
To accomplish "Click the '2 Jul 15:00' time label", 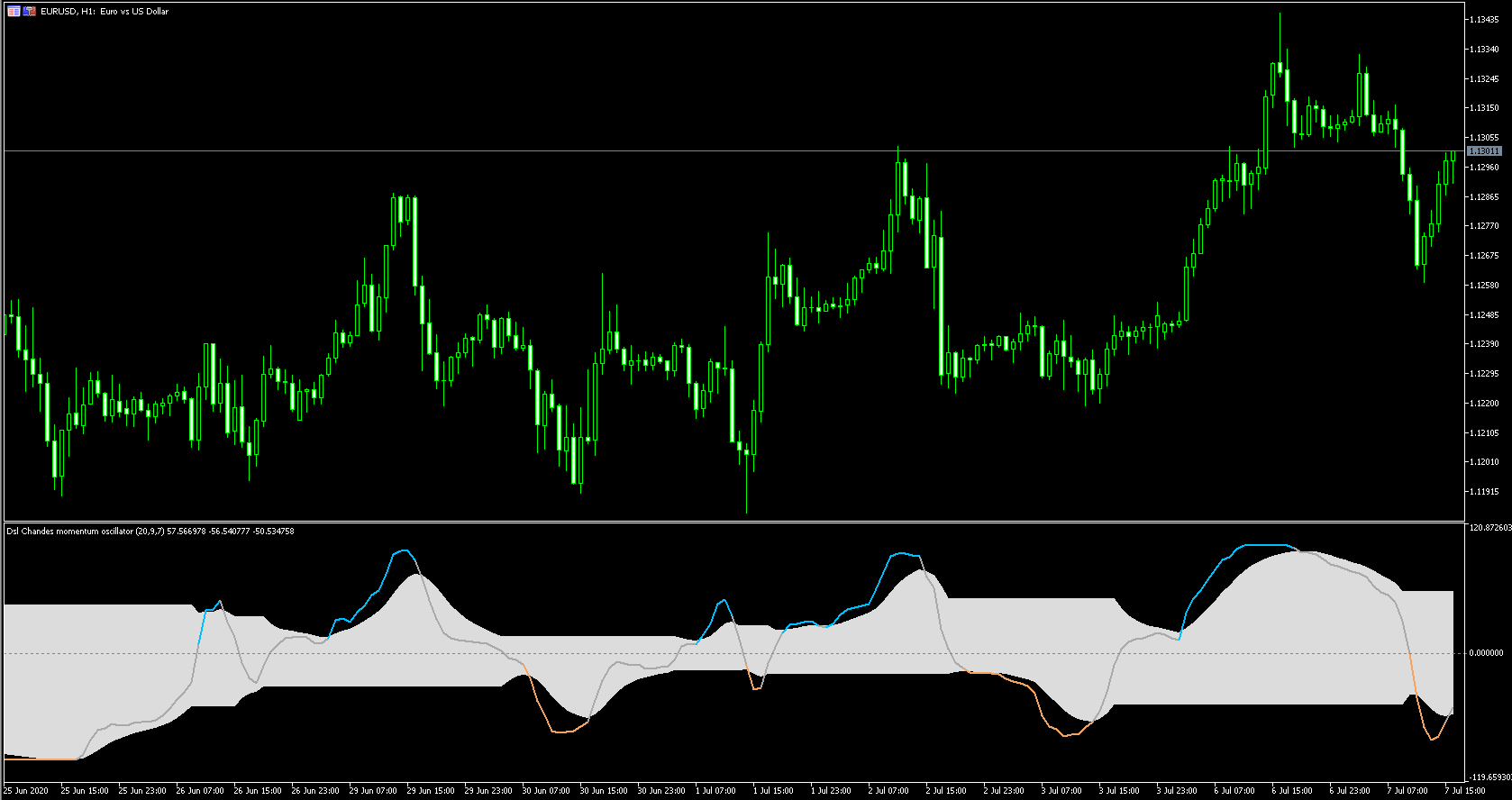I will click(946, 791).
